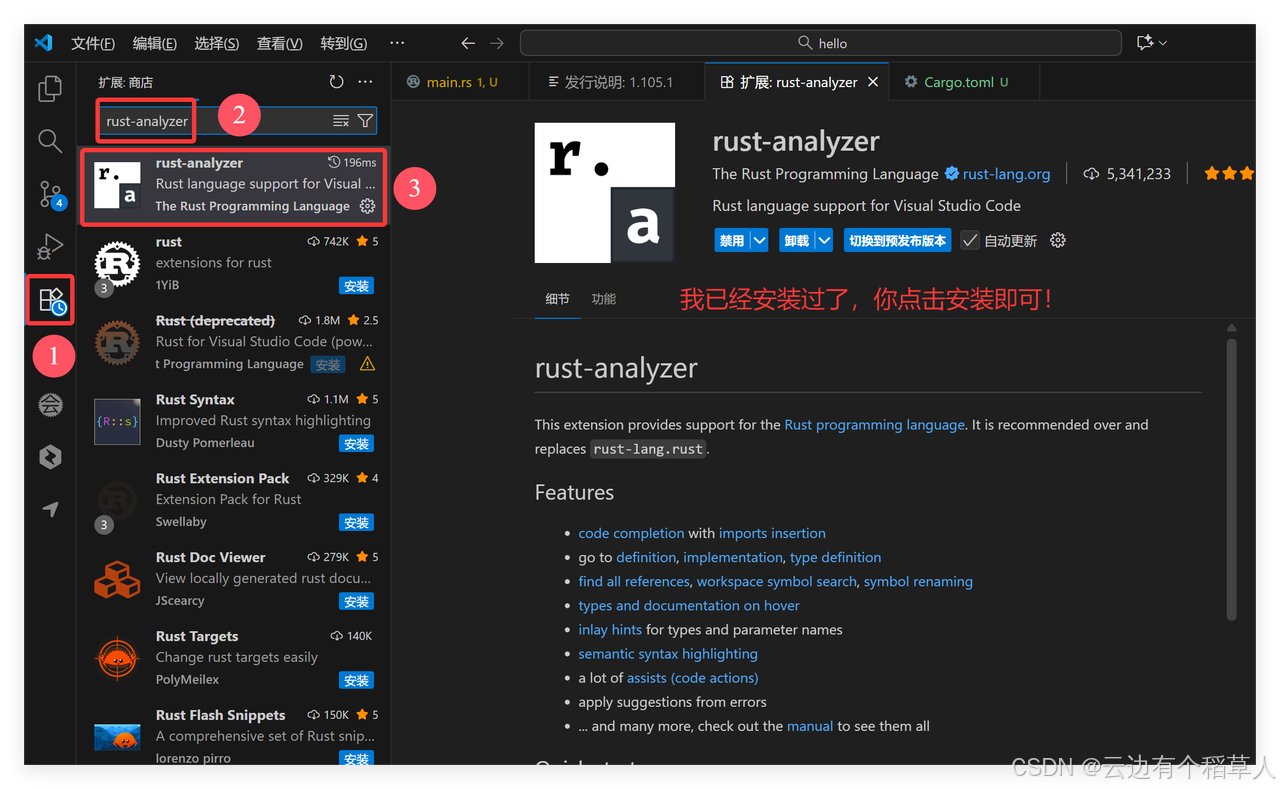
Task: Open the 编辑(E) menu
Action: [154, 43]
